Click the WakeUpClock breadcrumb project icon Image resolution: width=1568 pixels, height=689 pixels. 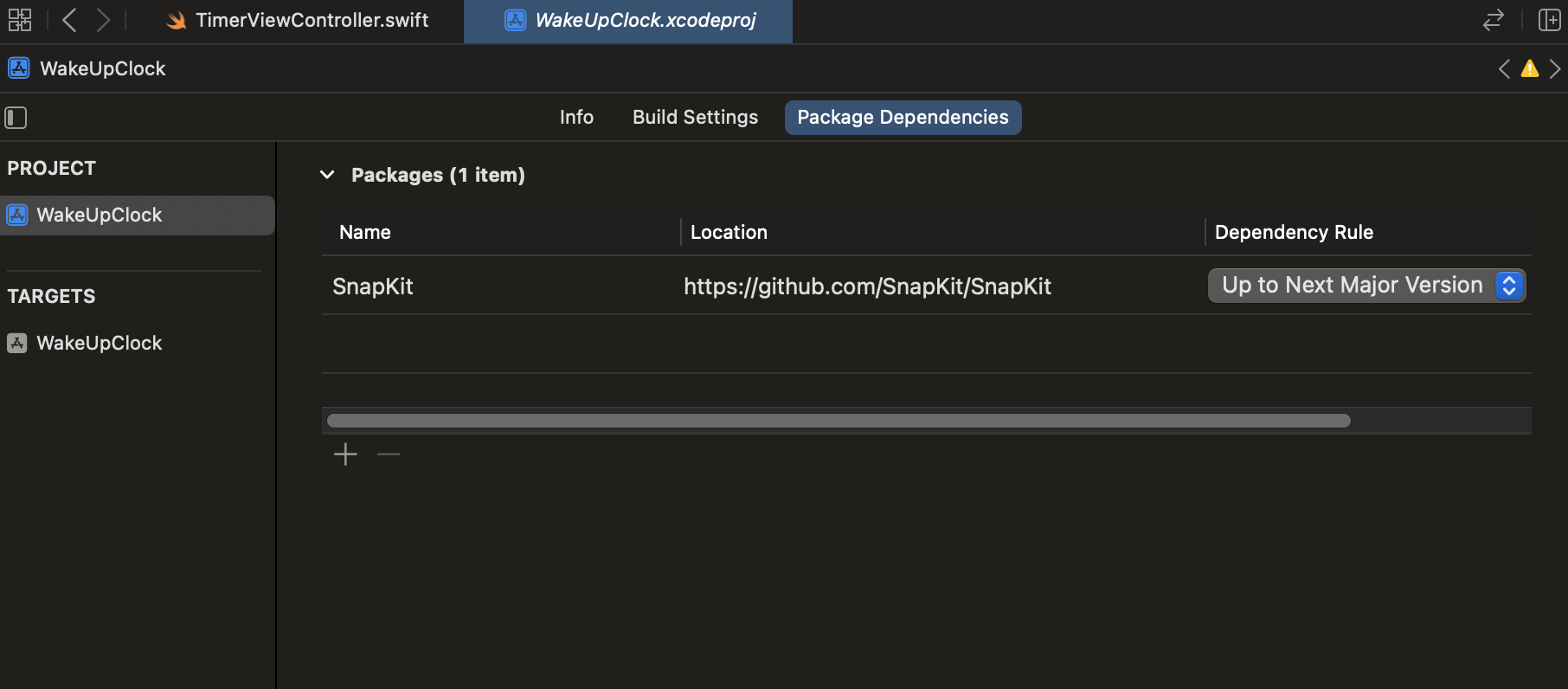19,68
